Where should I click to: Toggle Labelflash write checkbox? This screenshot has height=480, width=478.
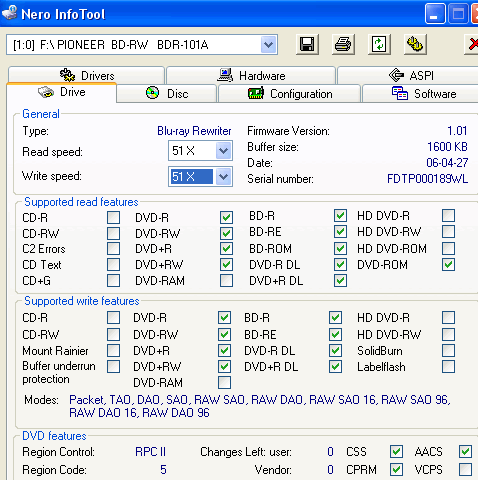pyautogui.click(x=448, y=366)
